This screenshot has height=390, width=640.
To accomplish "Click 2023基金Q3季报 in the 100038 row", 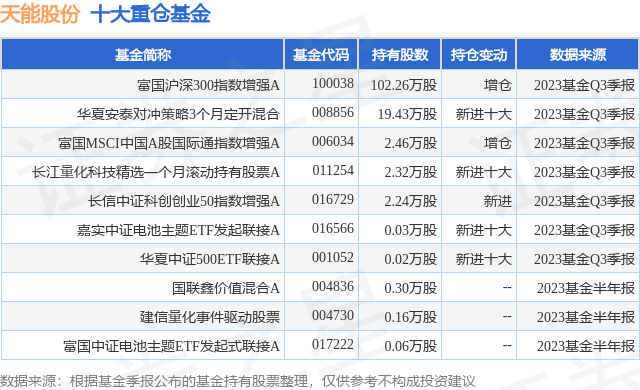I will click(584, 85).
